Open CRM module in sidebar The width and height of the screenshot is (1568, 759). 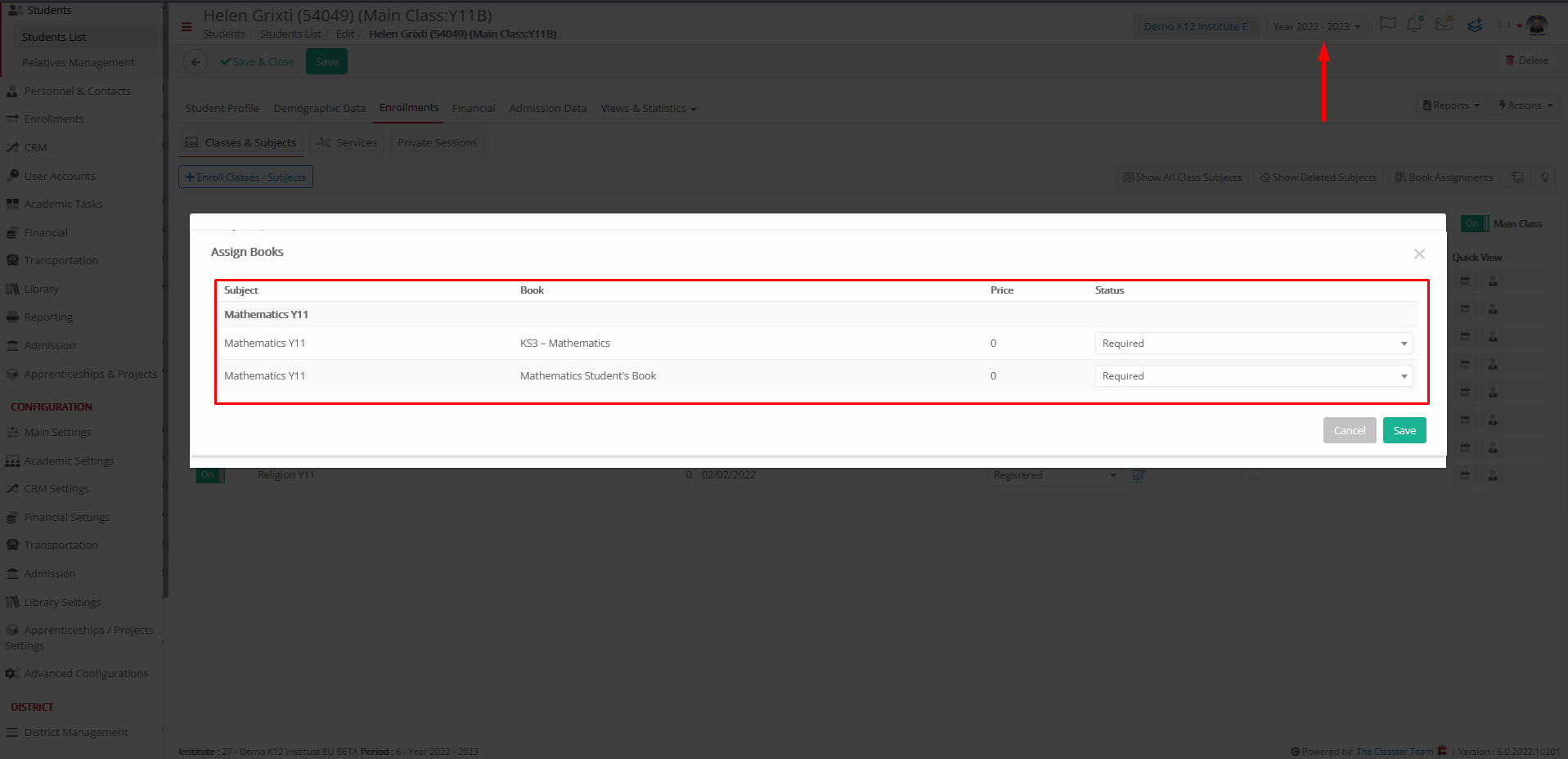coord(35,147)
